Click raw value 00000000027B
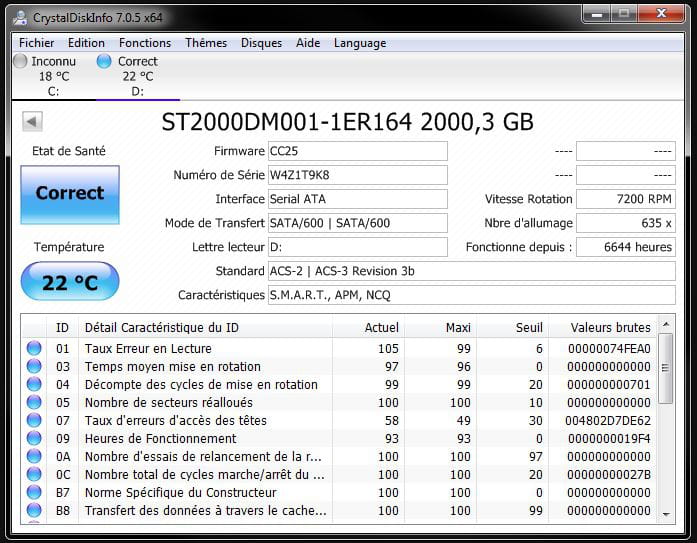 click(x=609, y=475)
